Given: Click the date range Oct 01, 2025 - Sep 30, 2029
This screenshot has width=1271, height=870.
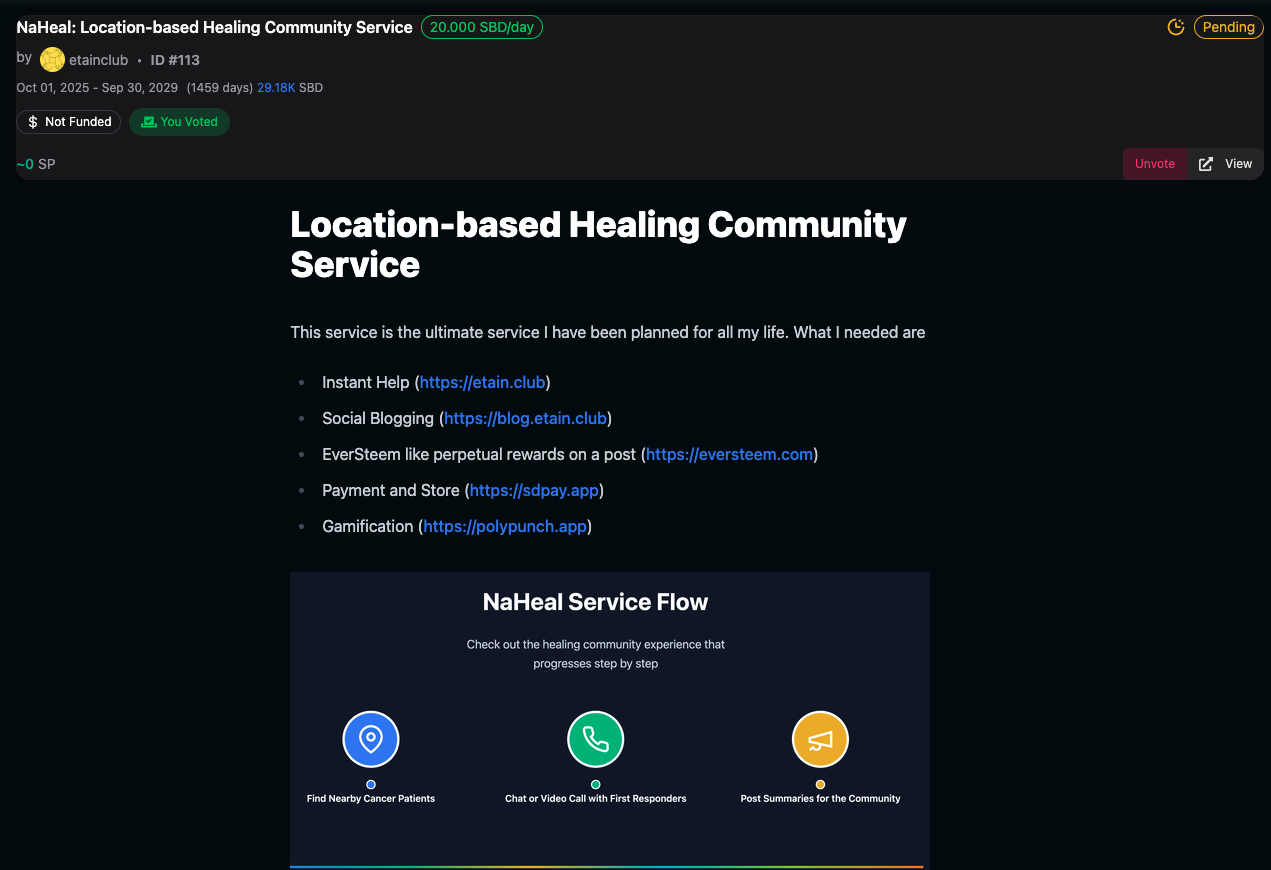Looking at the screenshot, I should 97,88.
